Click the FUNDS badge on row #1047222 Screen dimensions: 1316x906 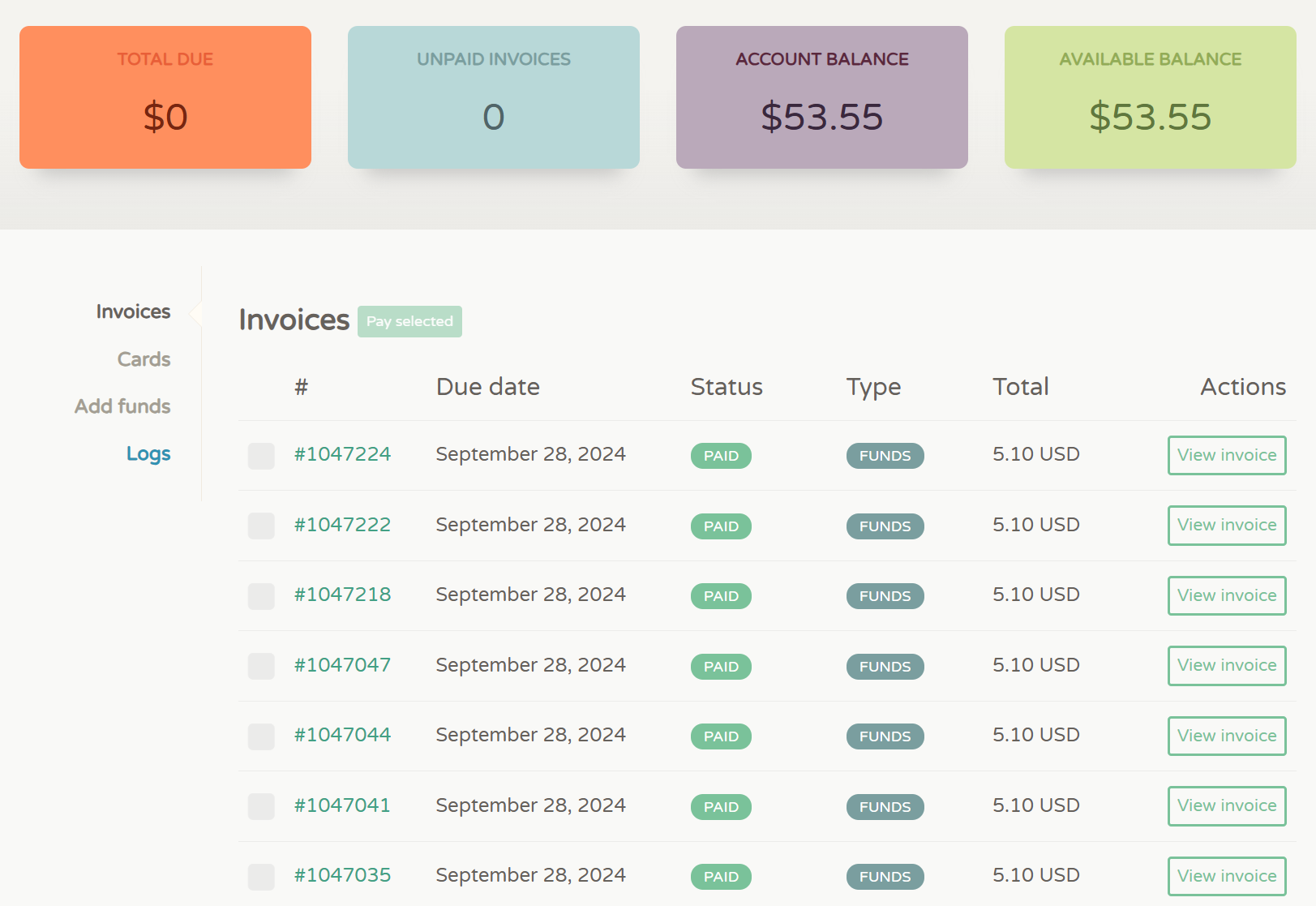pos(885,526)
